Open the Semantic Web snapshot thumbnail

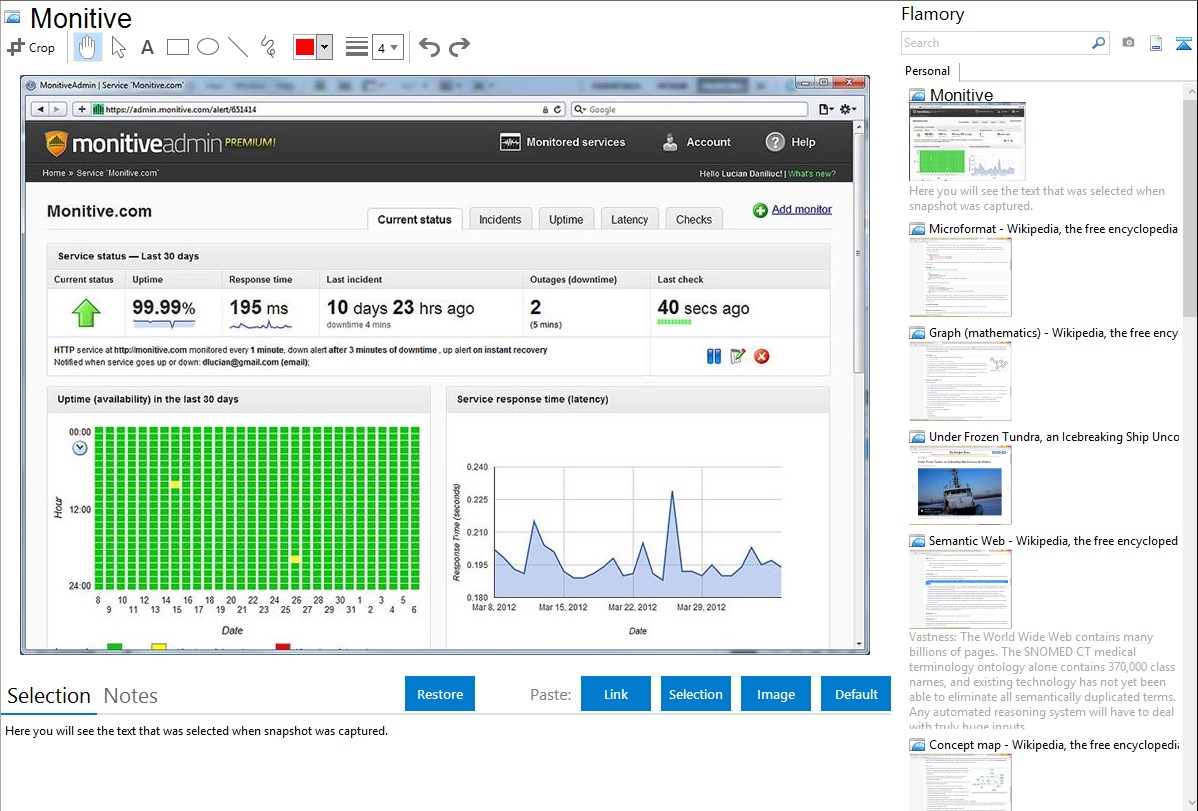pyautogui.click(x=960, y=589)
